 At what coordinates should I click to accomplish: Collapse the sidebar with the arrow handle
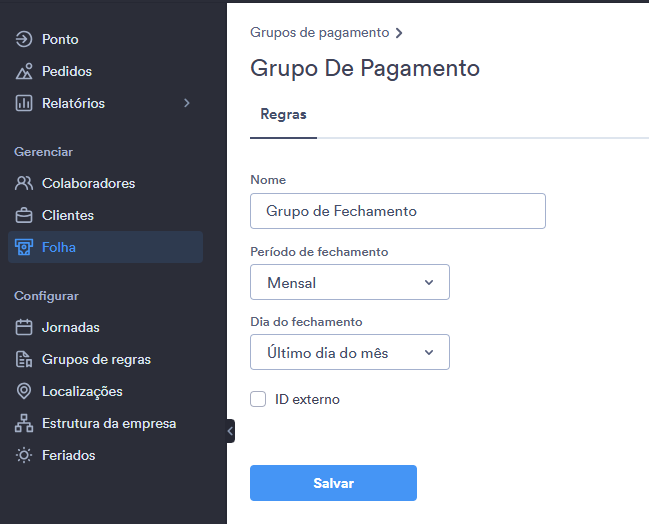tap(230, 431)
